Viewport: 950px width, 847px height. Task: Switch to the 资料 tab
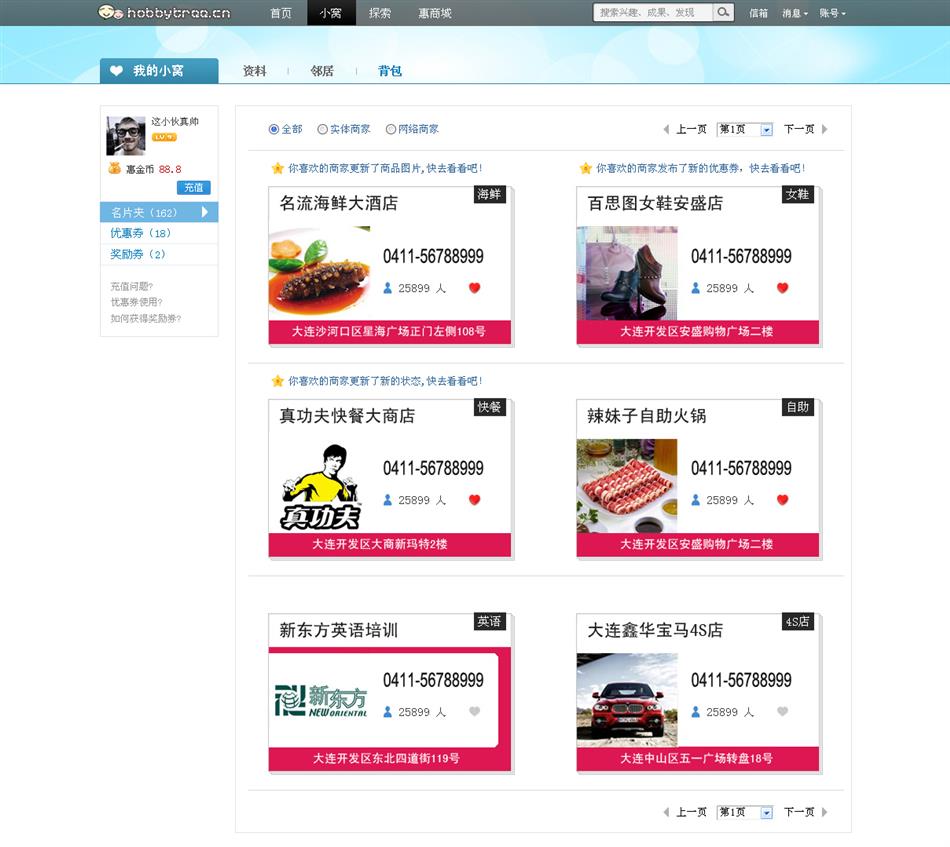click(x=254, y=71)
